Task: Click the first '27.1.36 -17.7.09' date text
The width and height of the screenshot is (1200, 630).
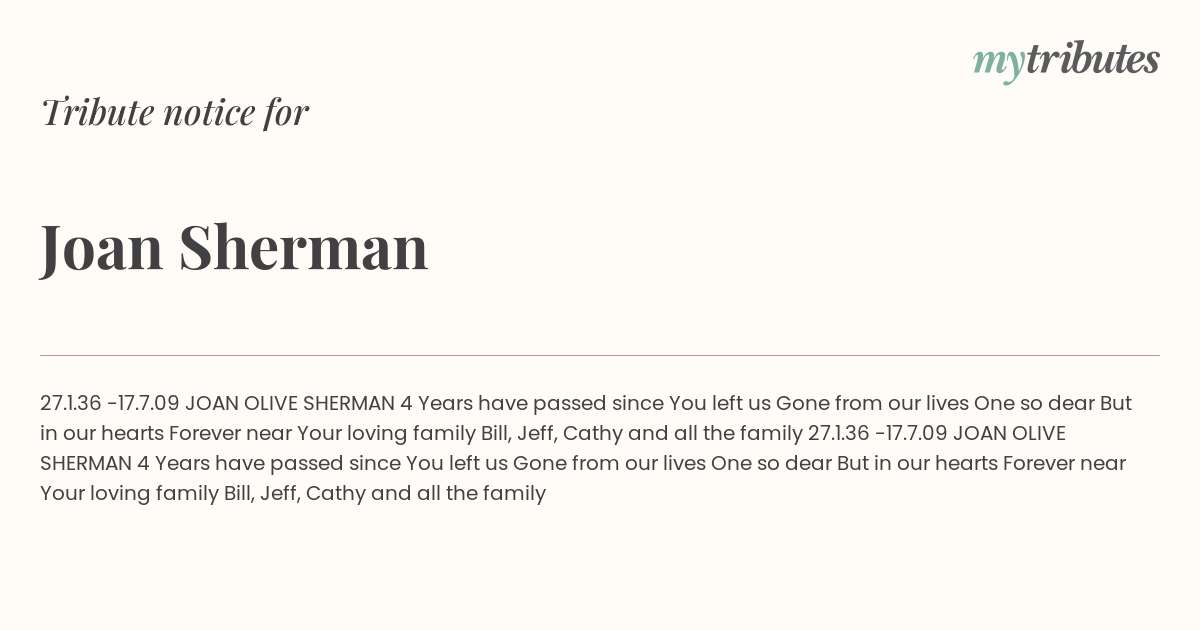Action: [110, 404]
